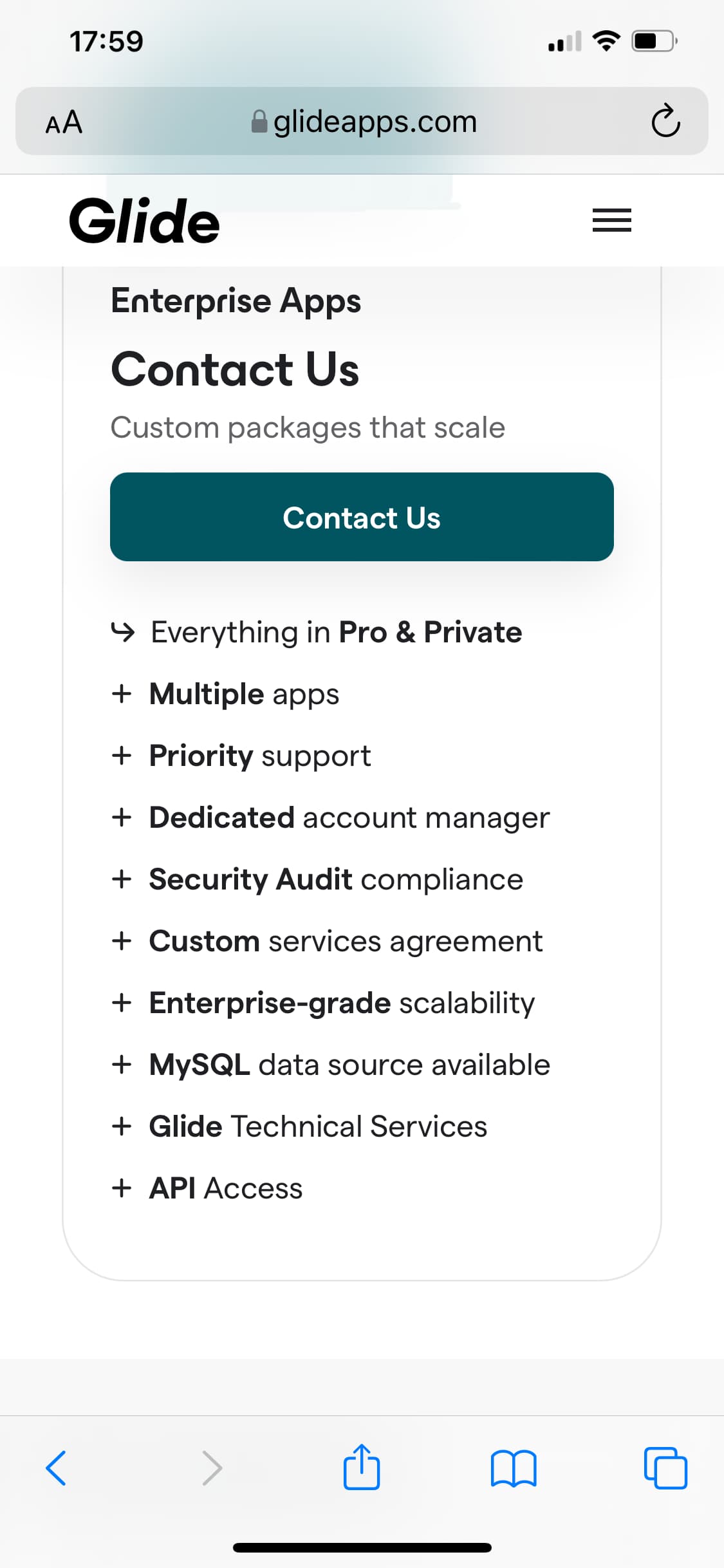
Task: Select the Security Audit compliance item
Action: 317,879
